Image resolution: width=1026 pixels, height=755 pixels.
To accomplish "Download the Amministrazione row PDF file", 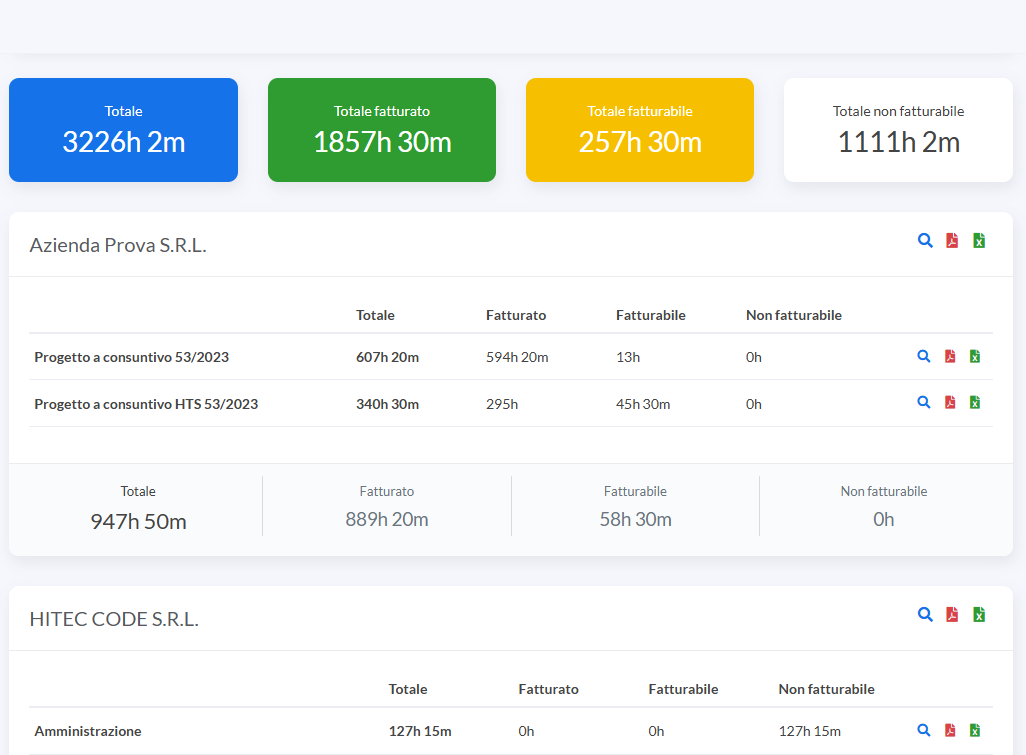I will point(950,730).
